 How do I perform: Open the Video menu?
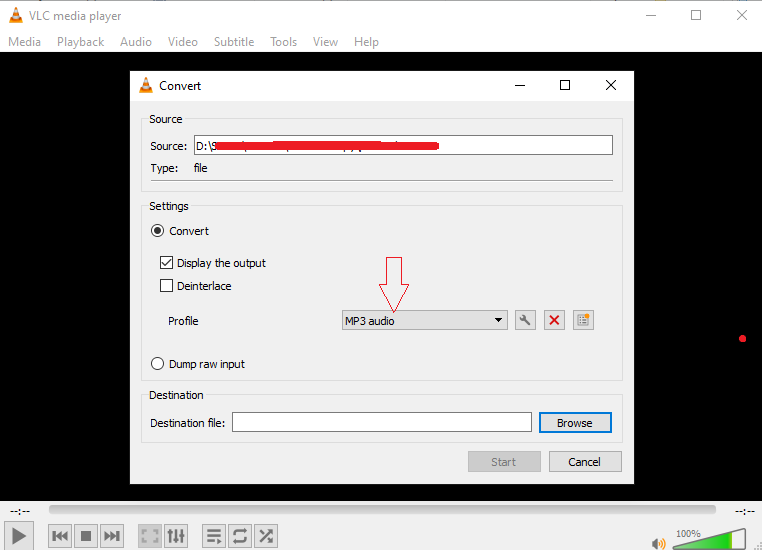pos(183,42)
